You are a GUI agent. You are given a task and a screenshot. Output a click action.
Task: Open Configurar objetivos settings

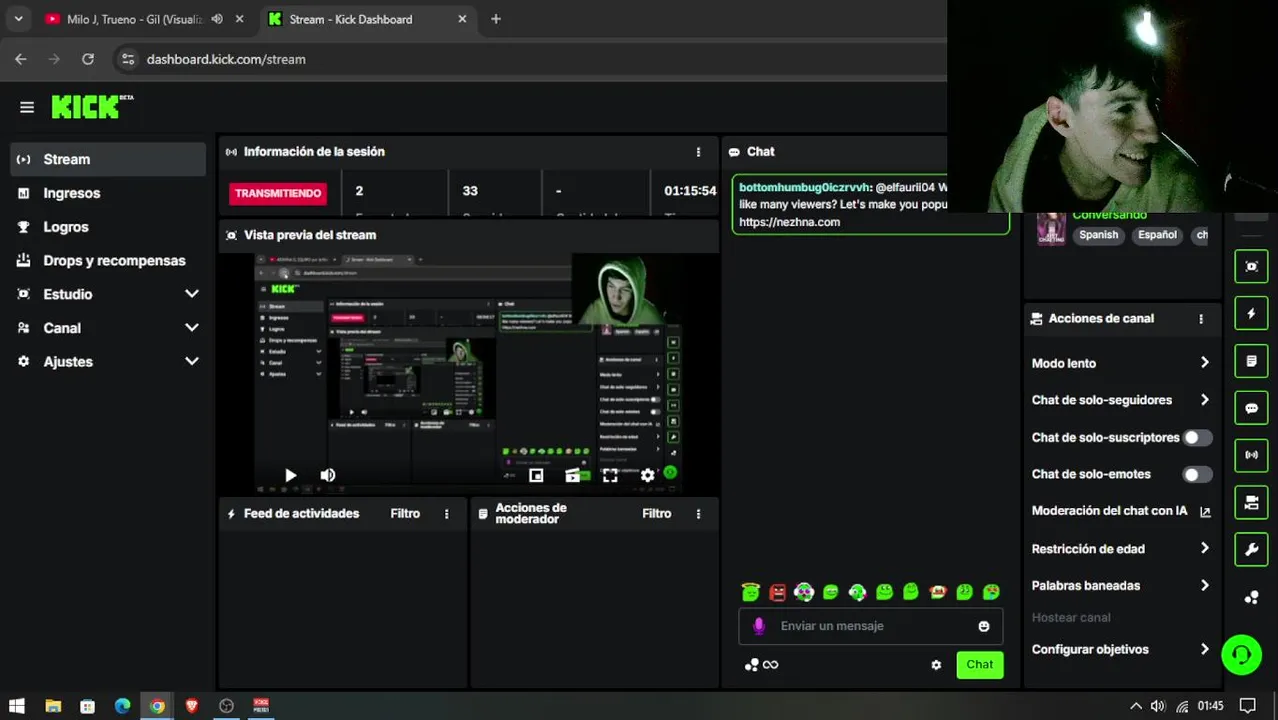(1121, 650)
